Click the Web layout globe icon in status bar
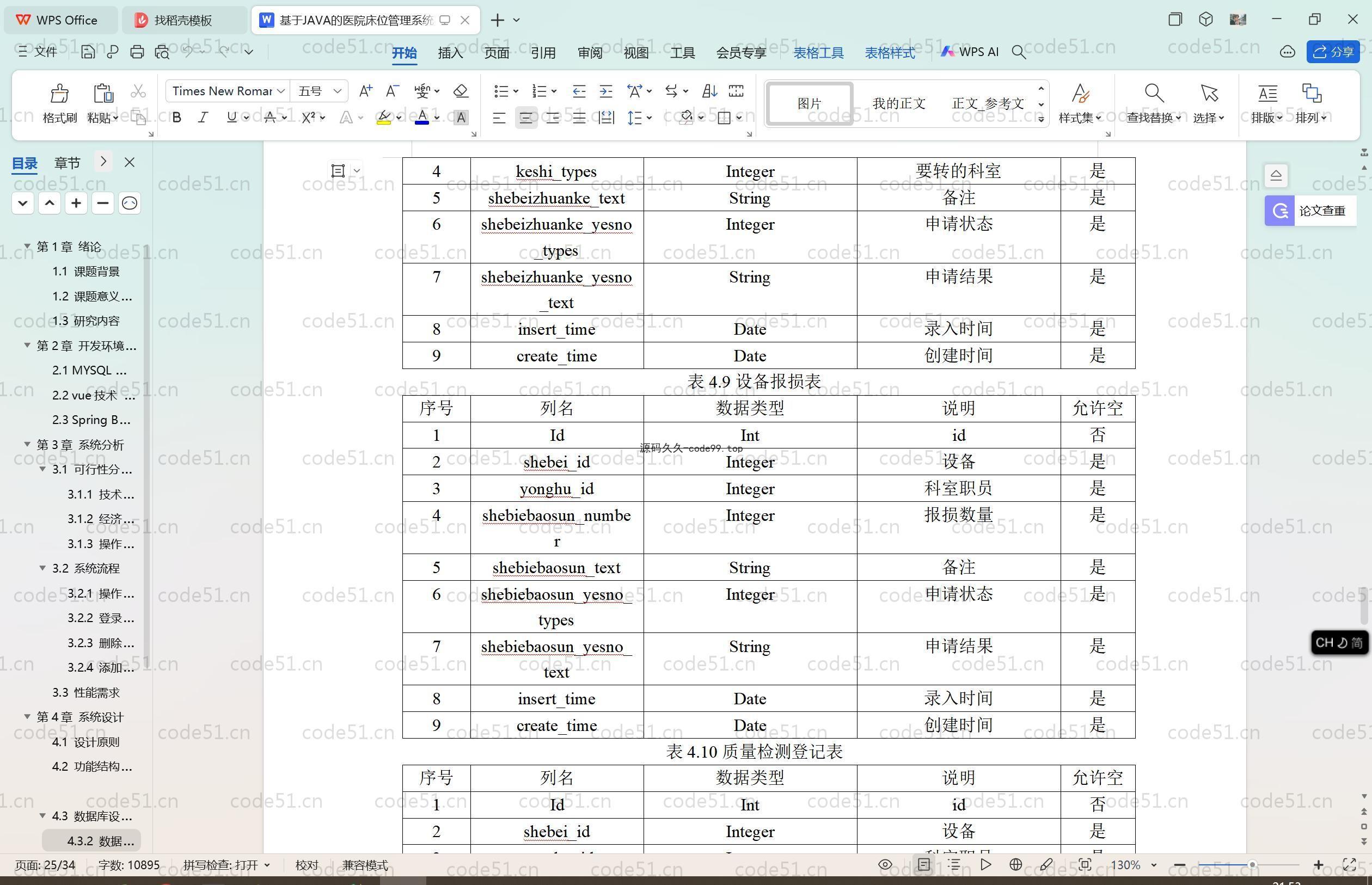This screenshot has width=1372, height=885. click(x=1015, y=864)
